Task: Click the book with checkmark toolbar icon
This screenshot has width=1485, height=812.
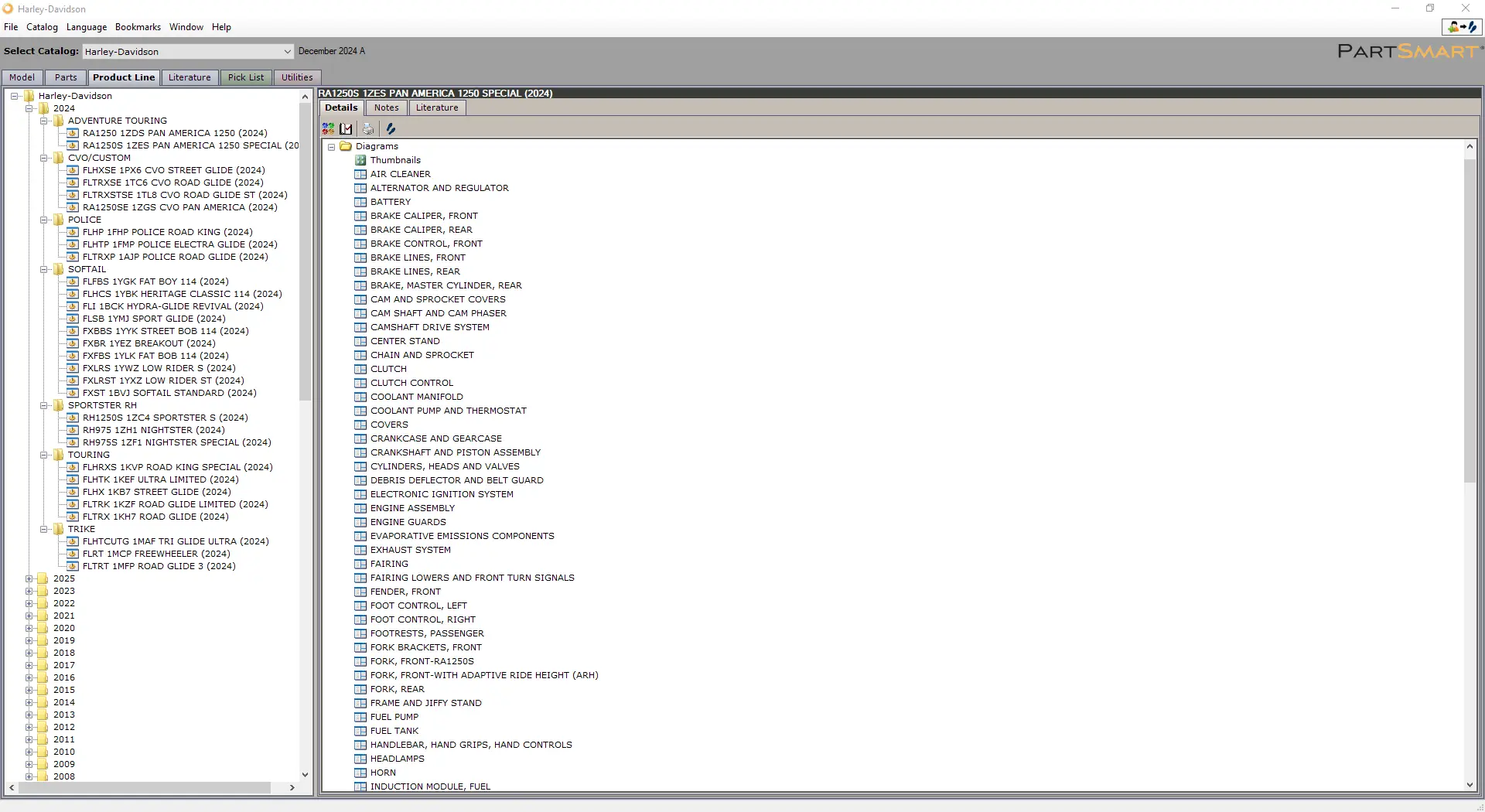Action: coord(346,129)
